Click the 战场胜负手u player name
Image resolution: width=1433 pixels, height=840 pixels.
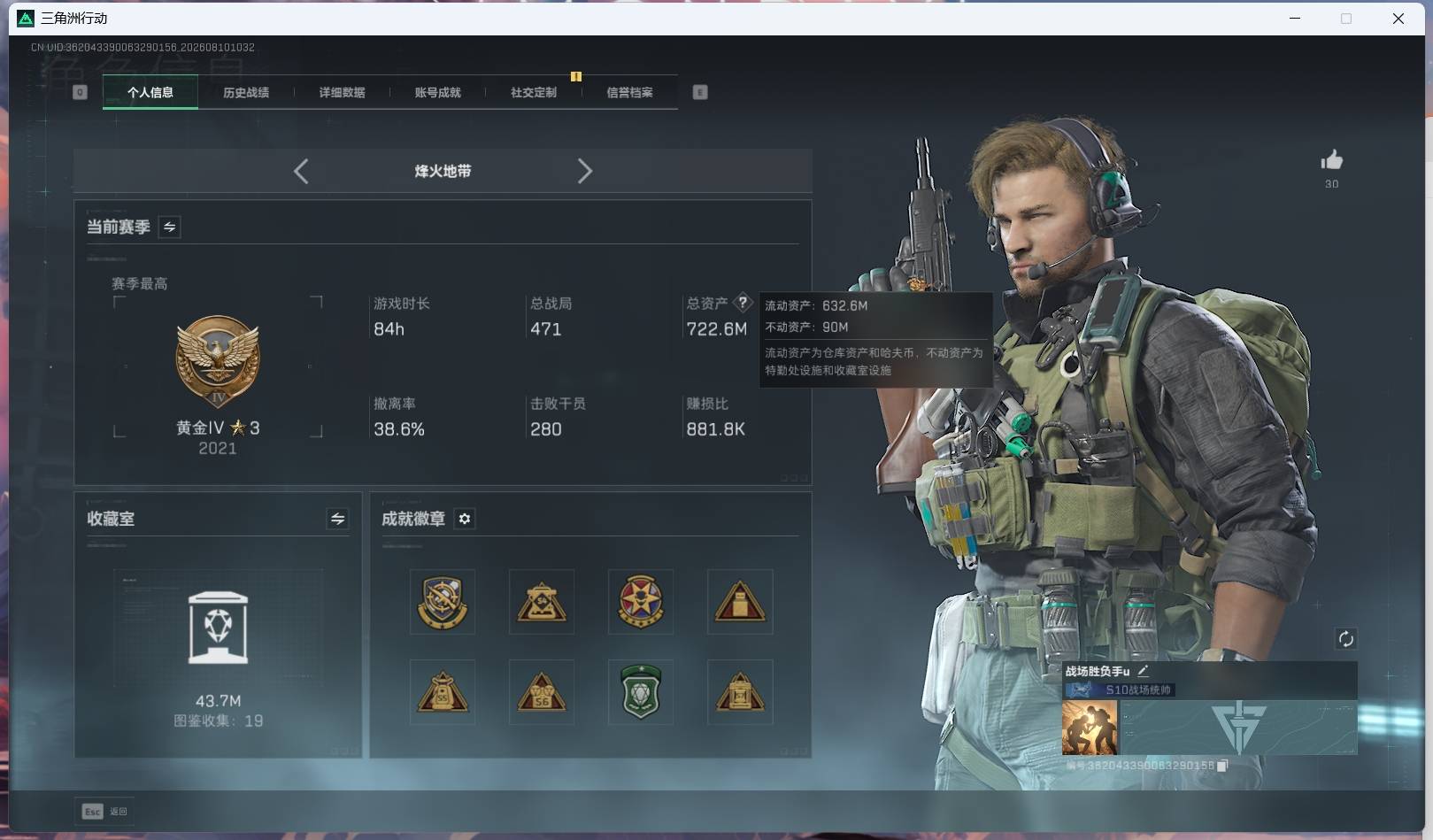point(1098,671)
